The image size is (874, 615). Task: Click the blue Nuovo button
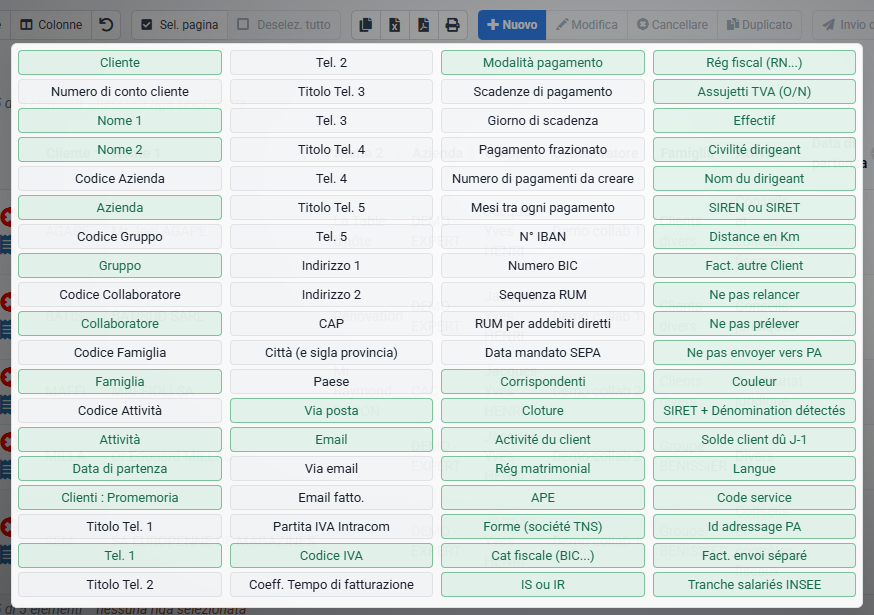pyautogui.click(x=512, y=25)
